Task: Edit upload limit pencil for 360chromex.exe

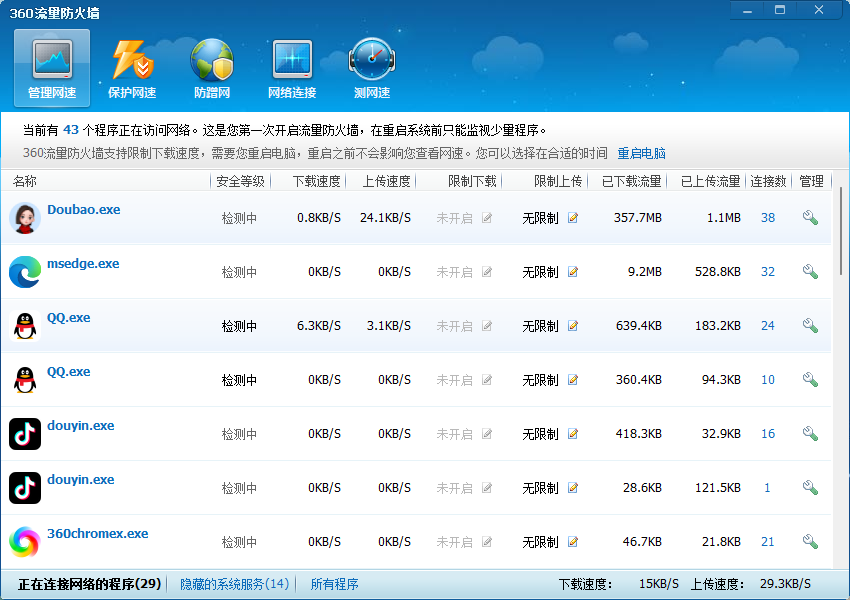Action: point(573,541)
